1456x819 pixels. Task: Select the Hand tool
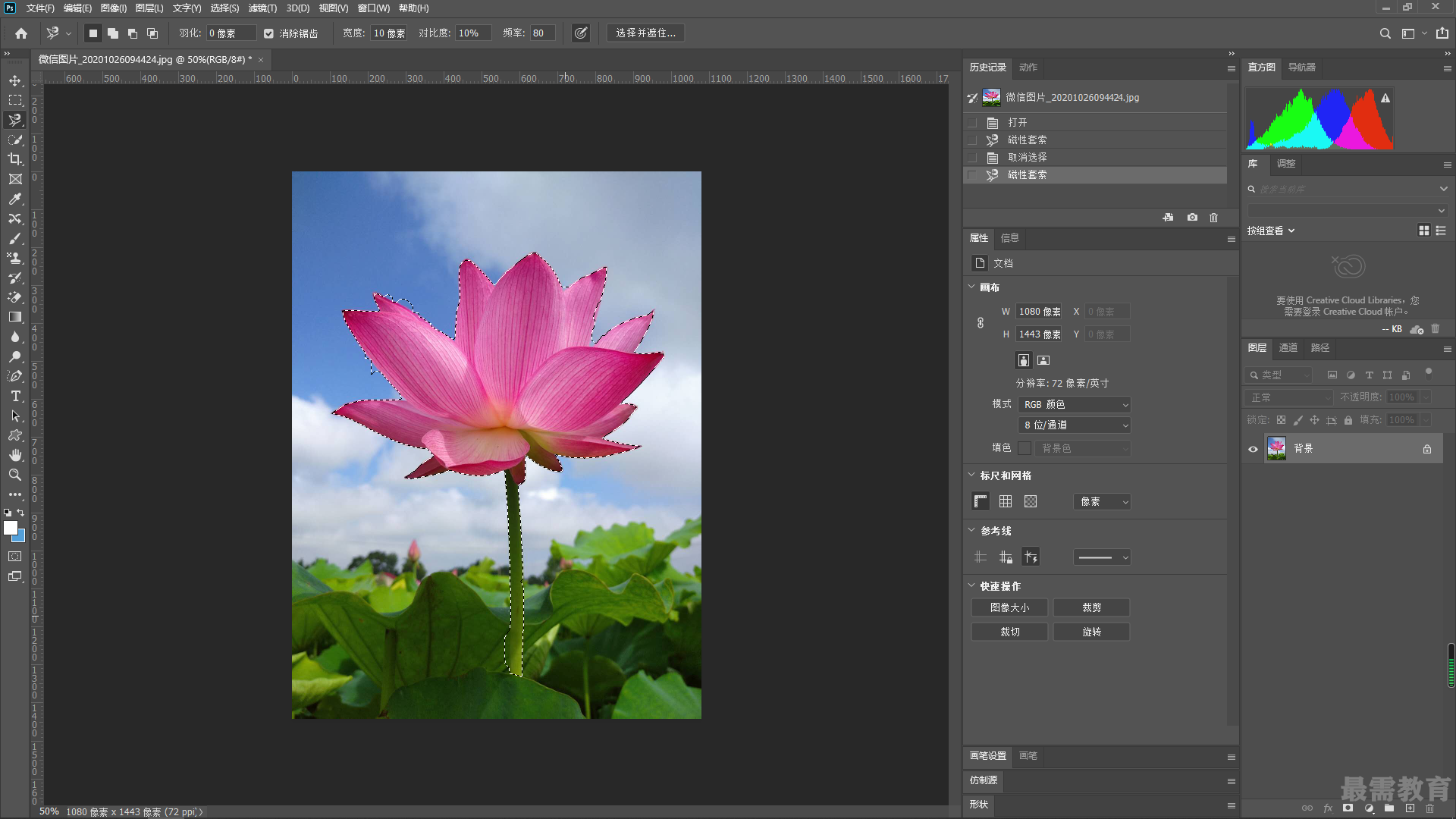tap(15, 455)
